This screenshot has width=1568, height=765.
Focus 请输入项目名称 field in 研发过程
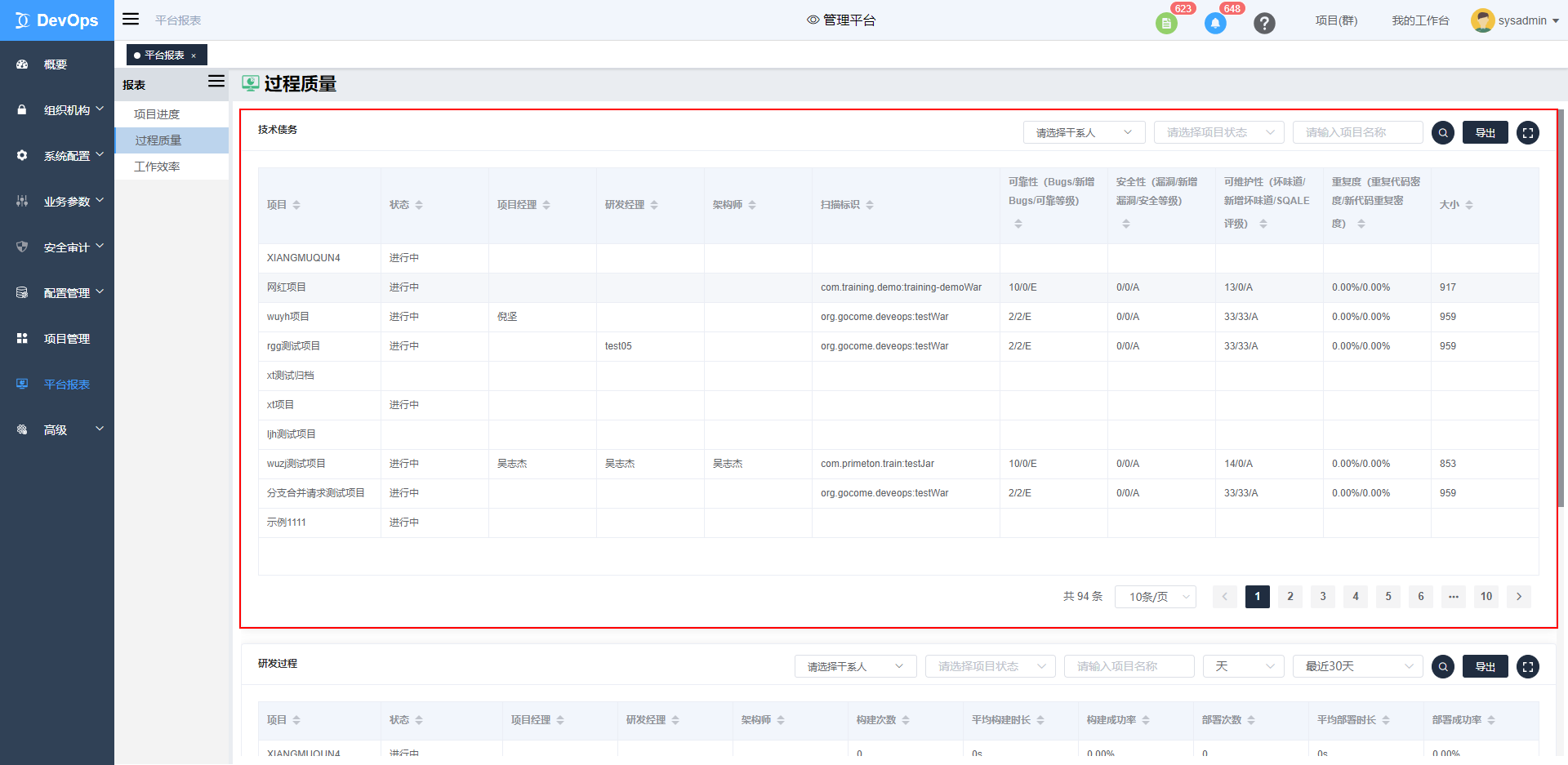click(1129, 666)
